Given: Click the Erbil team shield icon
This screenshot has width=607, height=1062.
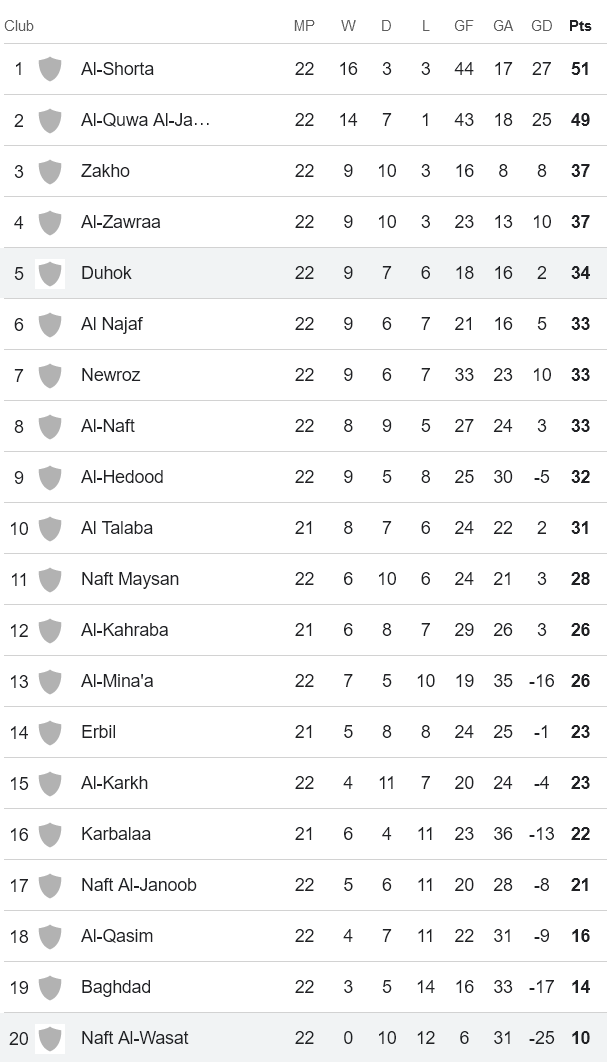Looking at the screenshot, I should 50,732.
